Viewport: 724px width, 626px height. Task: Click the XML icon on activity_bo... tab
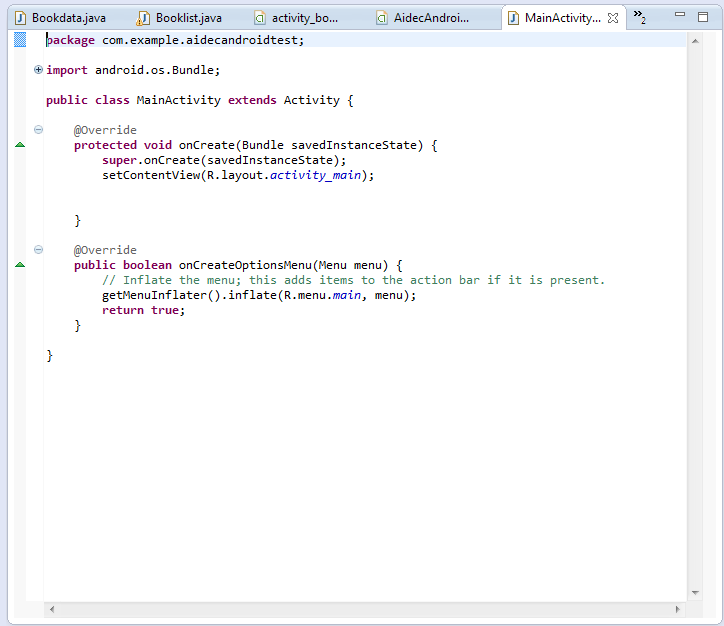[x=260, y=18]
